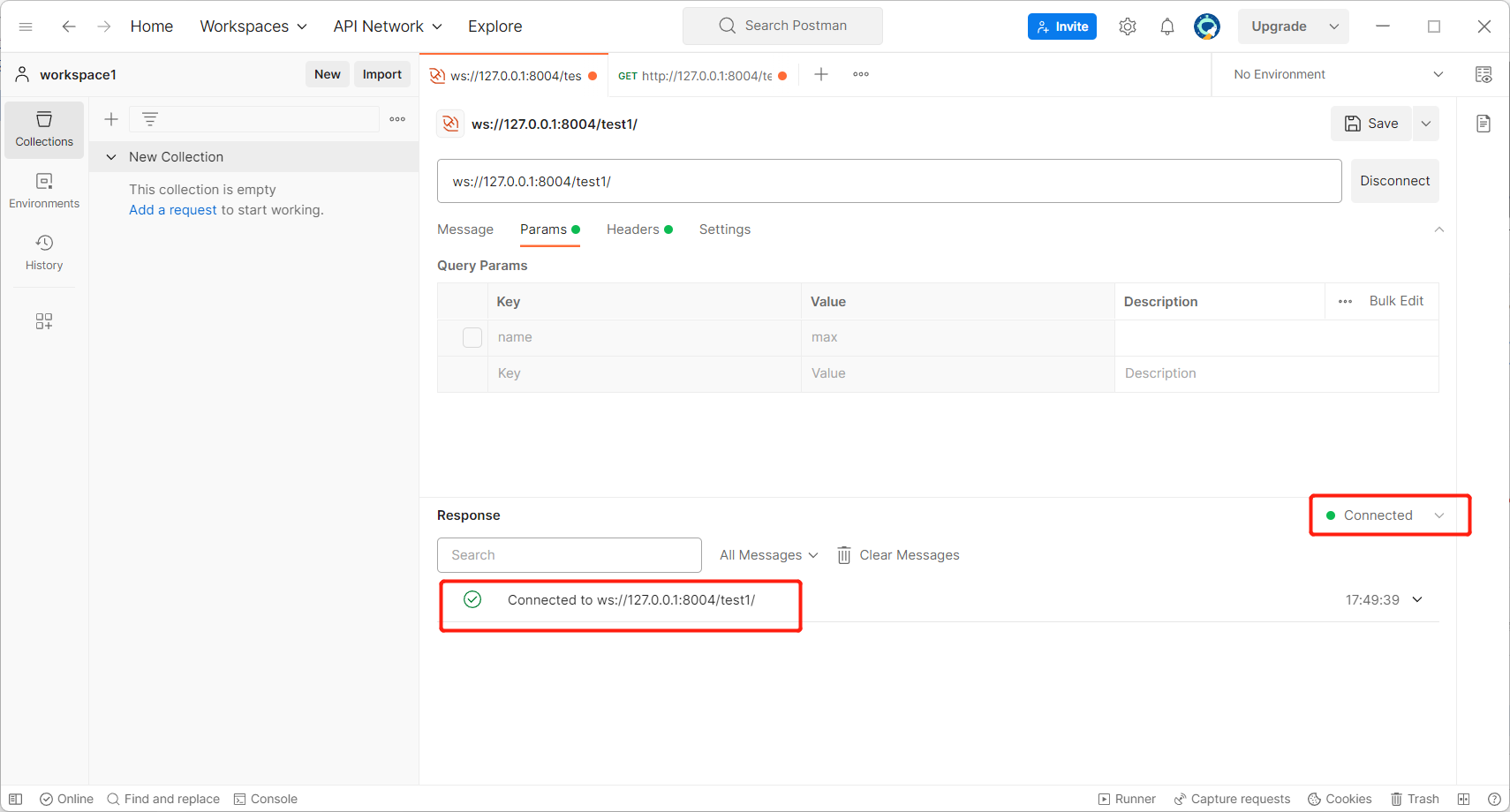
Task: Expand the connected message at 17:49:39
Action: click(1417, 600)
